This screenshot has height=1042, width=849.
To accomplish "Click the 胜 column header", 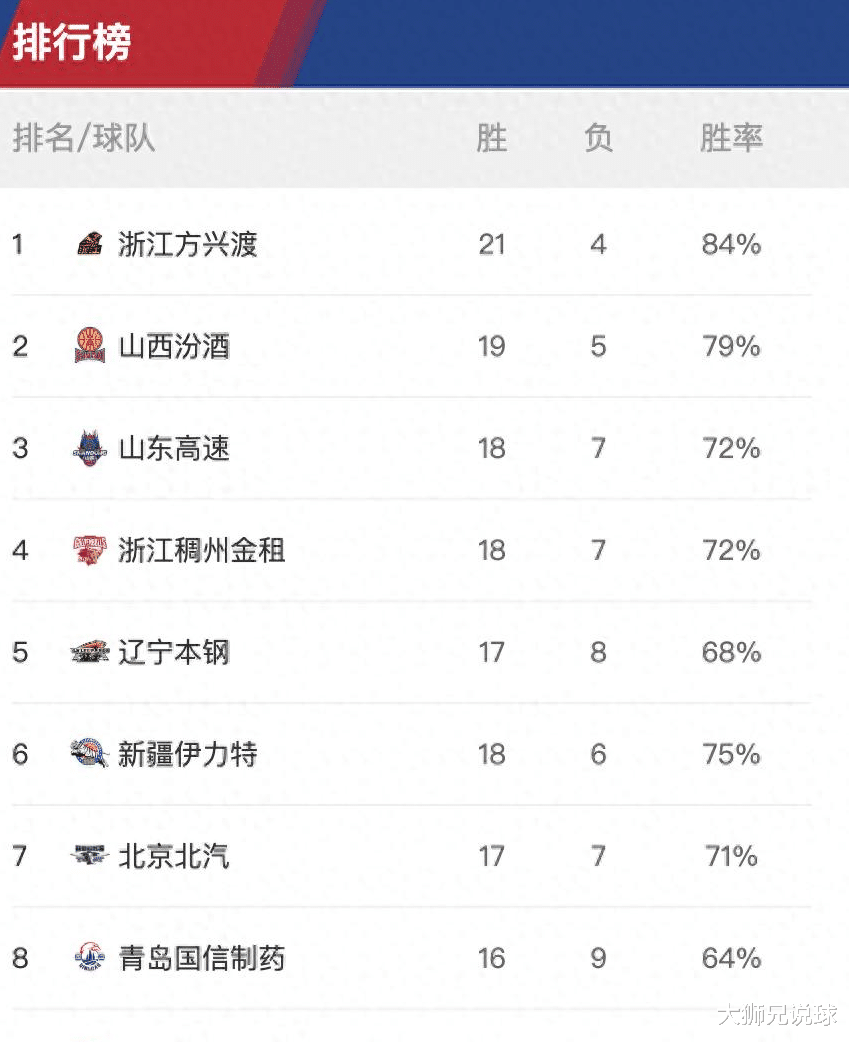I will click(x=492, y=138).
